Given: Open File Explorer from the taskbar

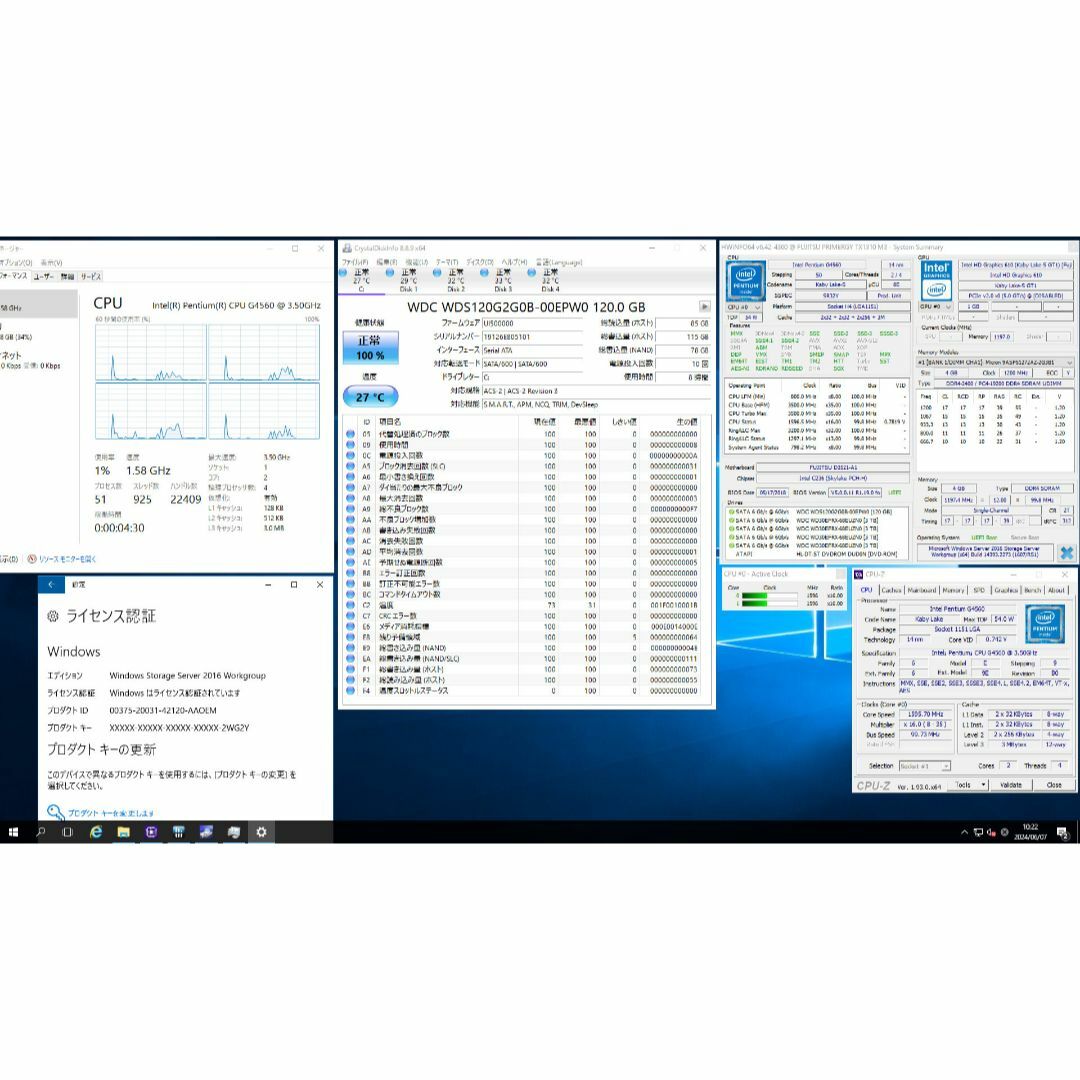Looking at the screenshot, I should pyautogui.click(x=123, y=832).
